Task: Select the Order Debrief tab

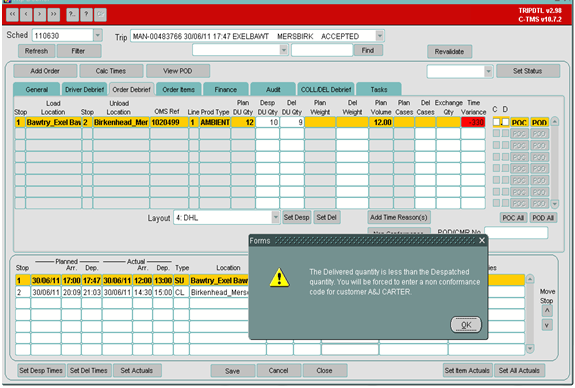Action: tap(131, 89)
